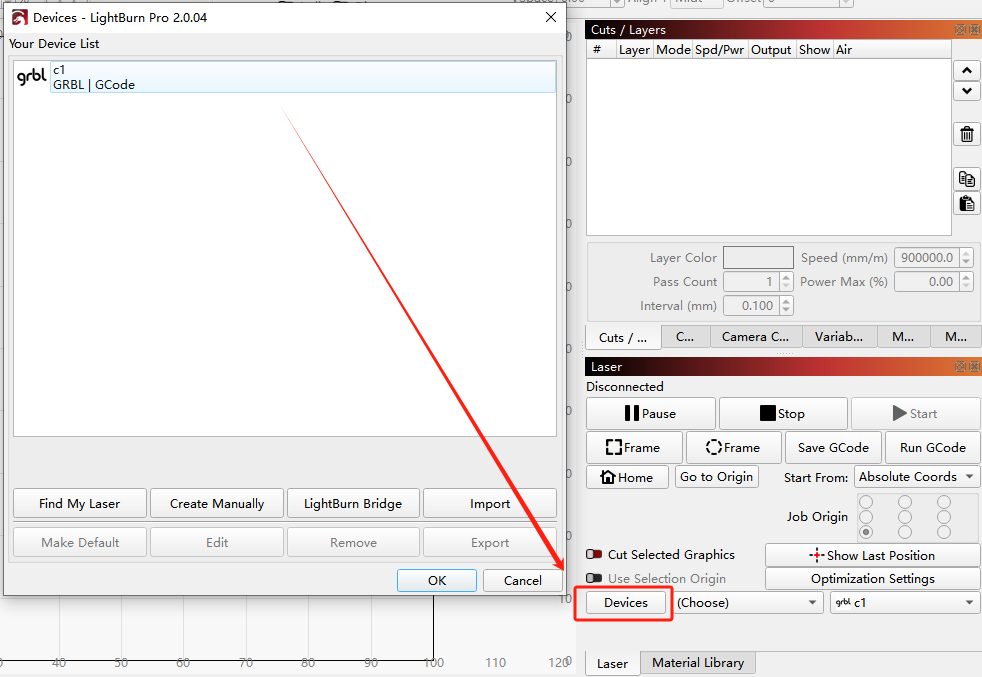This screenshot has width=982, height=677.
Task: Click LightBurn Bridge button
Action: [x=353, y=504]
